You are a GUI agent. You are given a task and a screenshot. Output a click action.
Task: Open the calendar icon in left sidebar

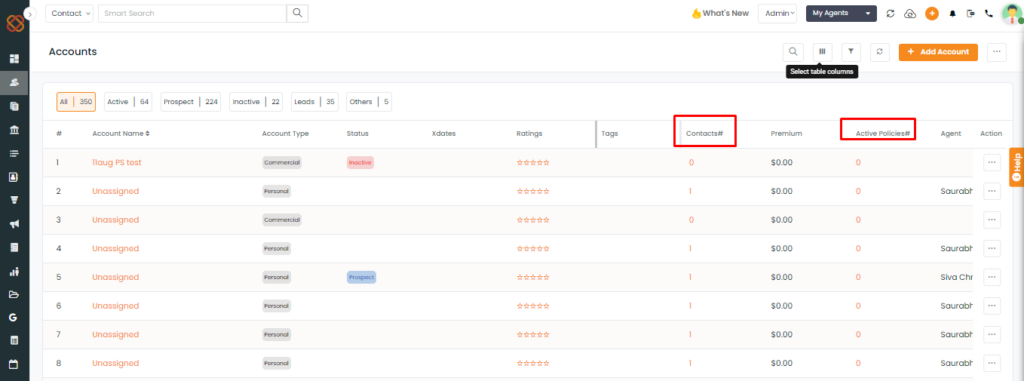[x=14, y=364]
